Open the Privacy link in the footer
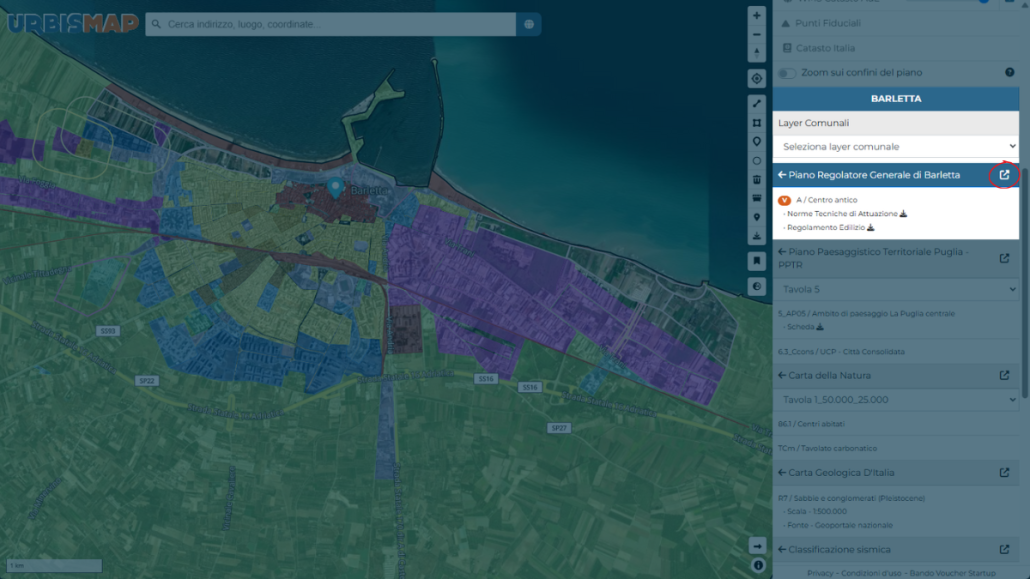Viewport: 1030px width, 579px height. click(820, 573)
